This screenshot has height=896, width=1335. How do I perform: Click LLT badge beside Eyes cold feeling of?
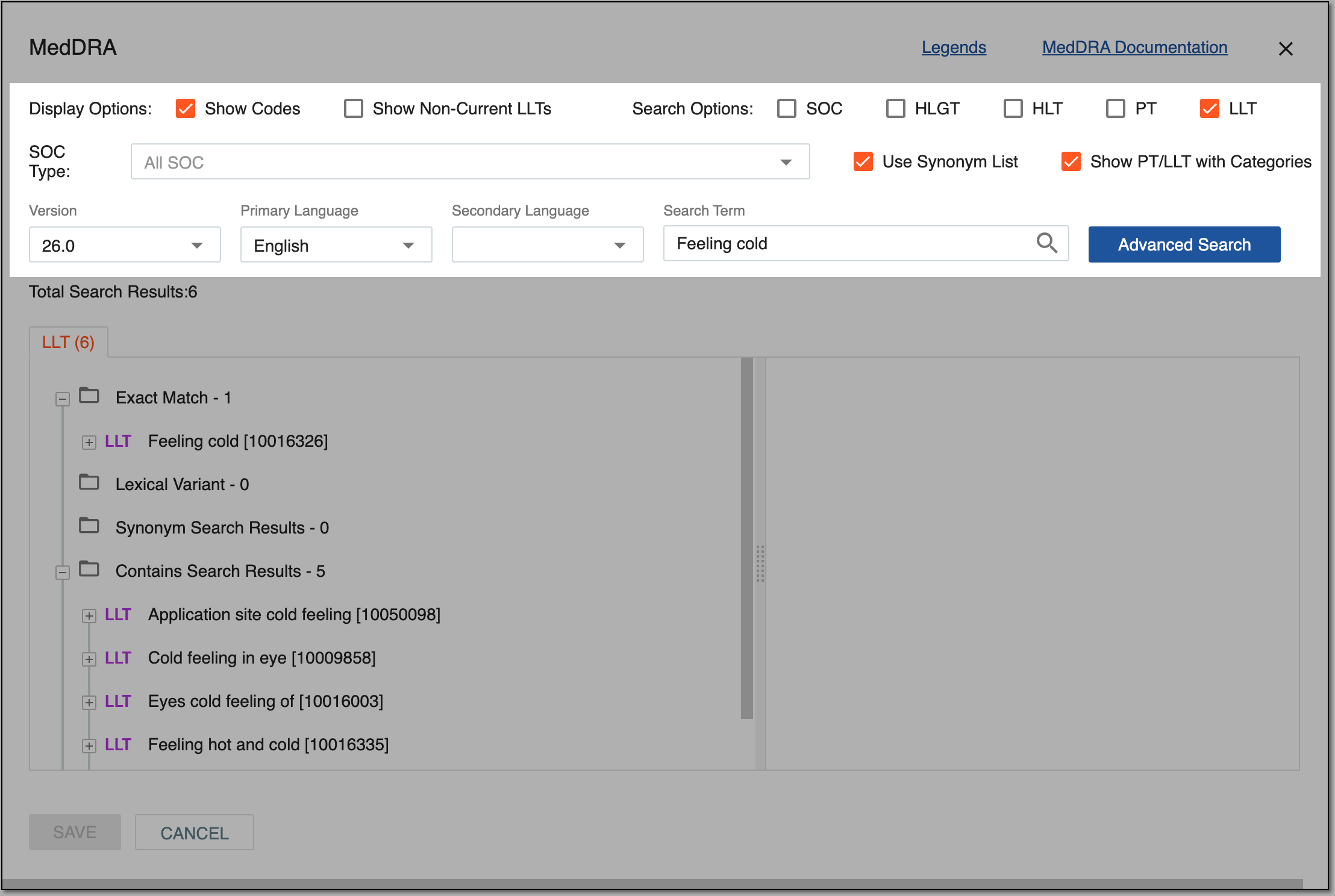[x=118, y=702]
